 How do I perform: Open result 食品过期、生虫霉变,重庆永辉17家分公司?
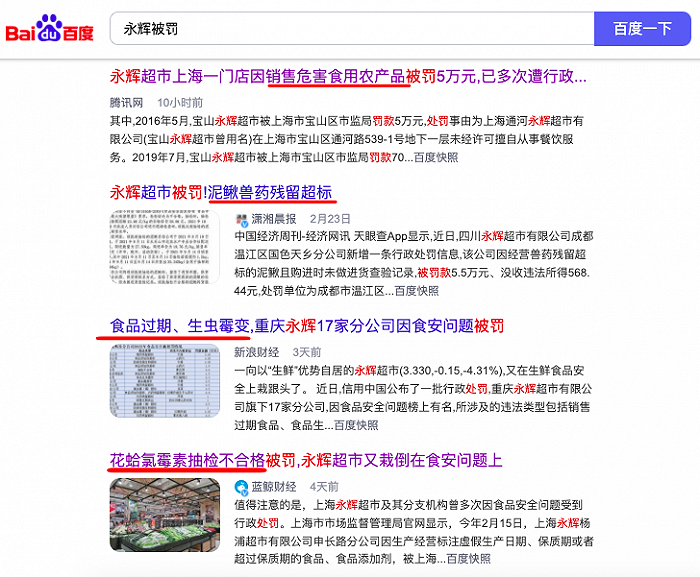tap(307, 326)
